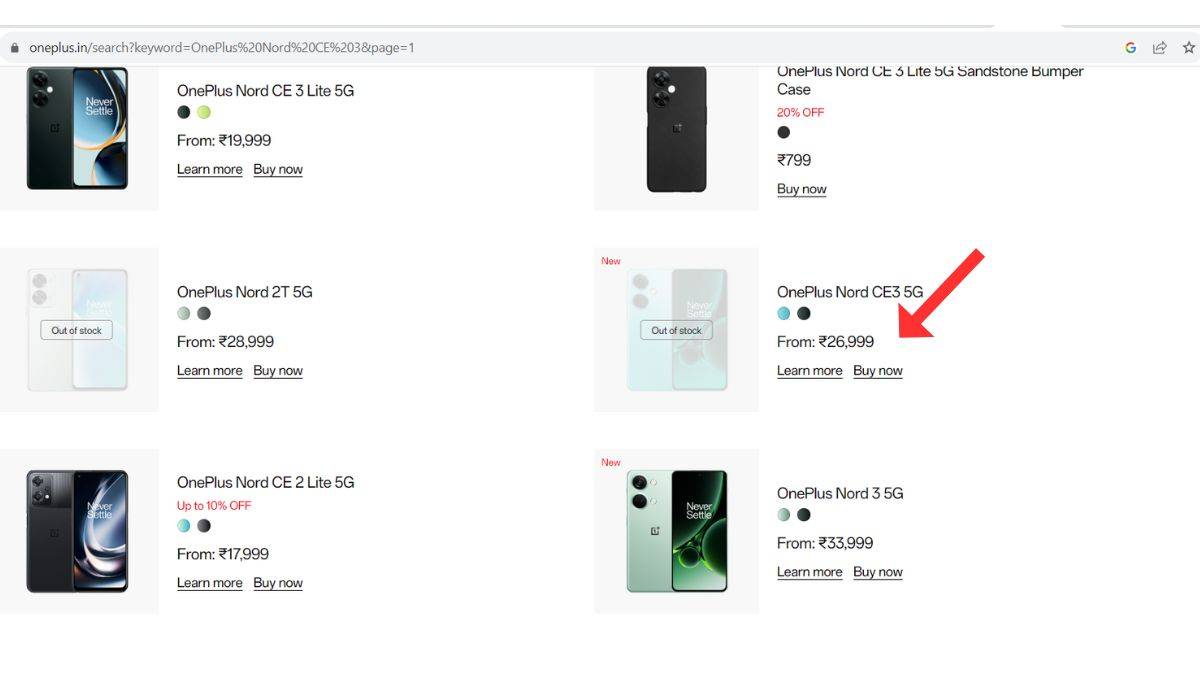
Task: Click the Google icon in the address bar
Action: point(1130,46)
